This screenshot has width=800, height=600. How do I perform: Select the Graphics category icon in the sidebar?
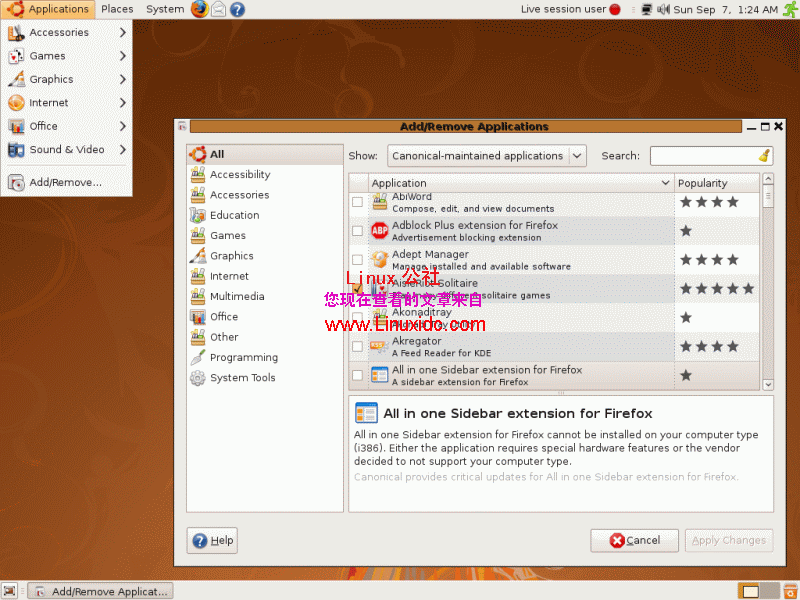(x=199, y=256)
